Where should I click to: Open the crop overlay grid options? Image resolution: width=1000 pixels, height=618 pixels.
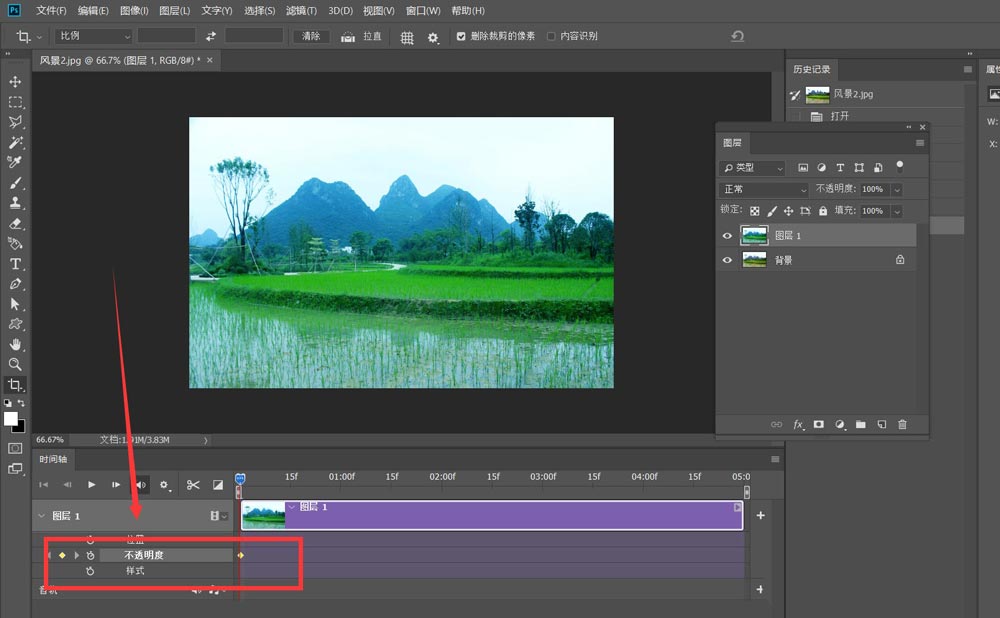pyautogui.click(x=407, y=38)
